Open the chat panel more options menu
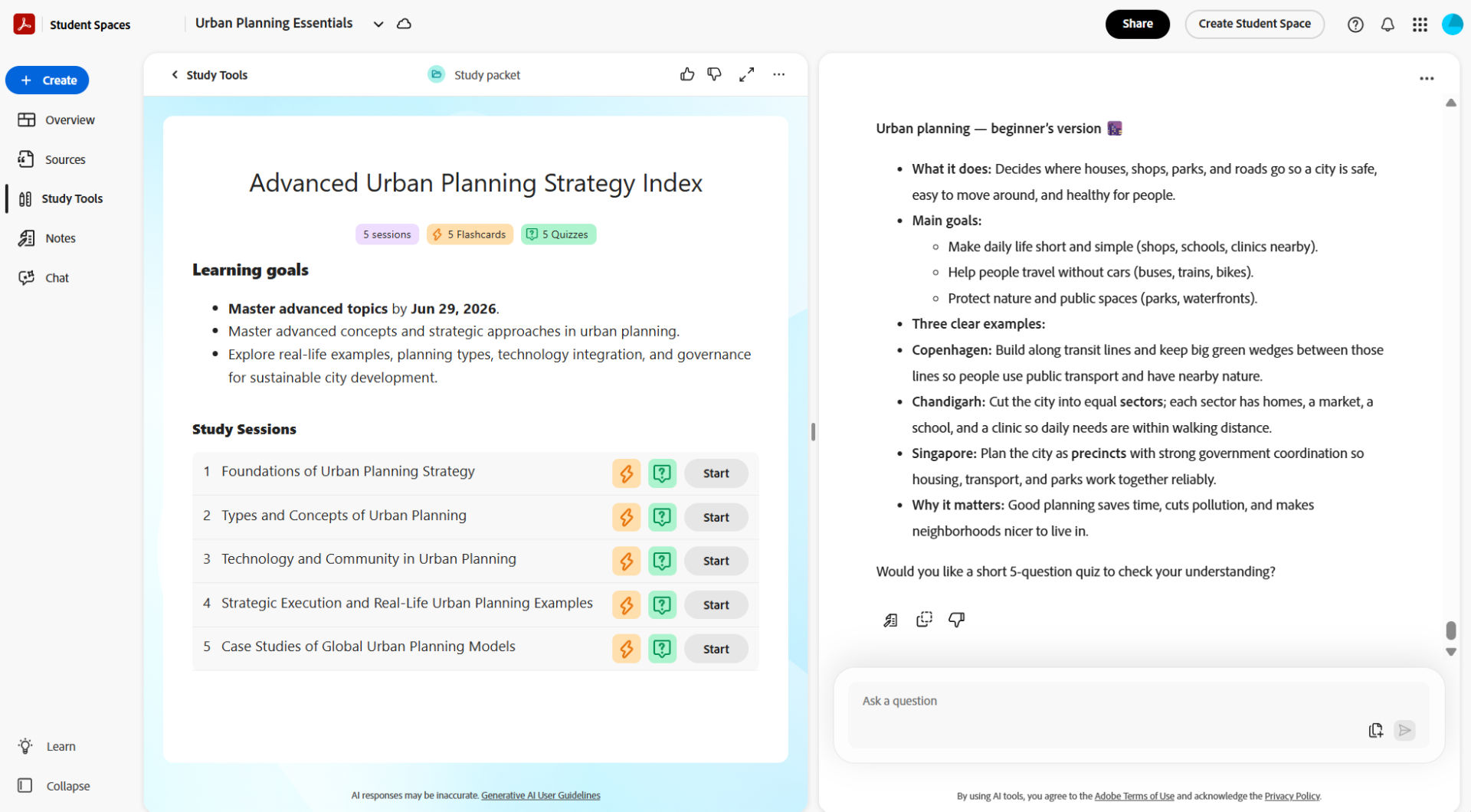Screen dimensions: 1471x812 [x=1427, y=78]
